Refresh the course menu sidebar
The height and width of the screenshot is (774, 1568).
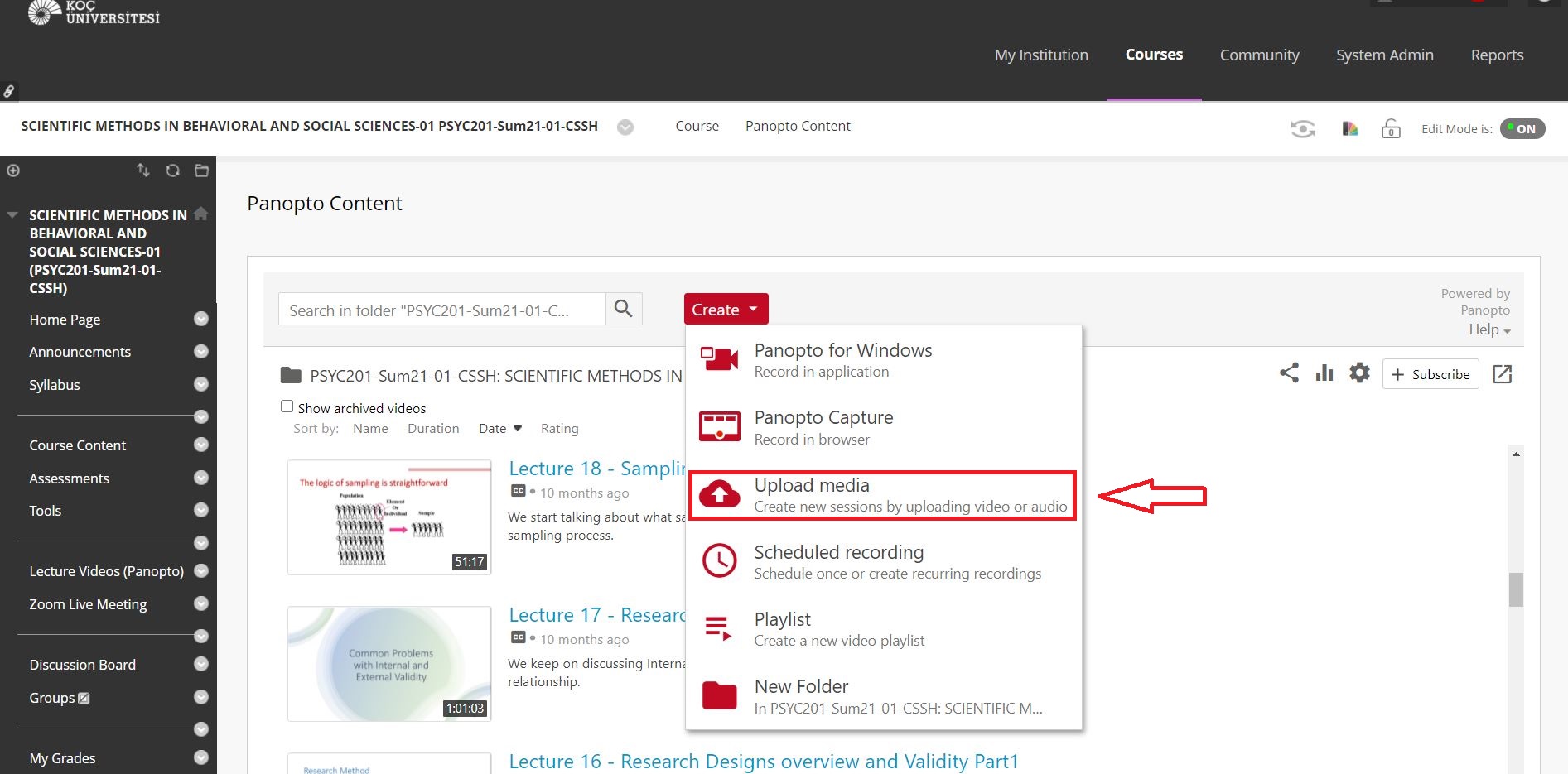172,171
